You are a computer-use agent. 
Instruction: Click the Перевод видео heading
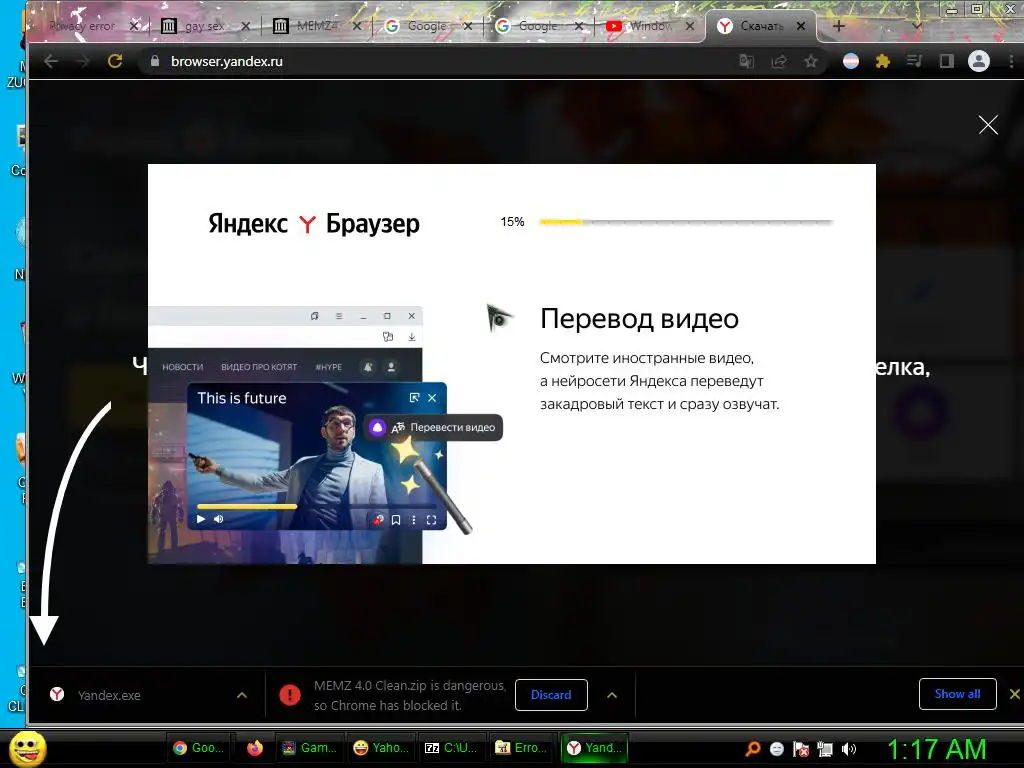click(x=639, y=319)
